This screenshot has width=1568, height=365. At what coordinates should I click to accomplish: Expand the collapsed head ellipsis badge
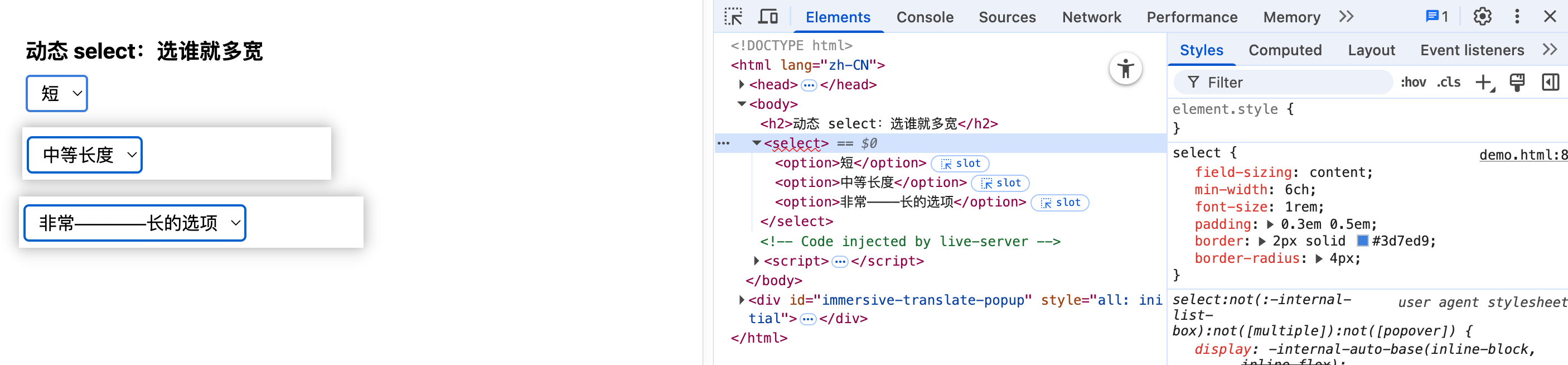pyautogui.click(x=809, y=85)
